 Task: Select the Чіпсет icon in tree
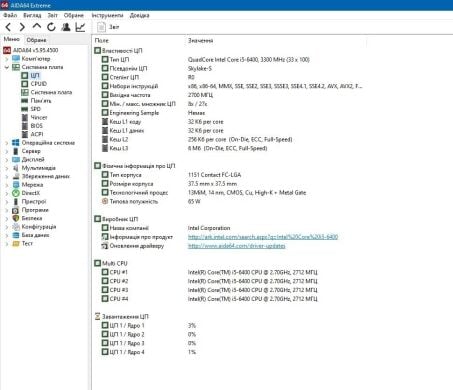click(x=25, y=117)
